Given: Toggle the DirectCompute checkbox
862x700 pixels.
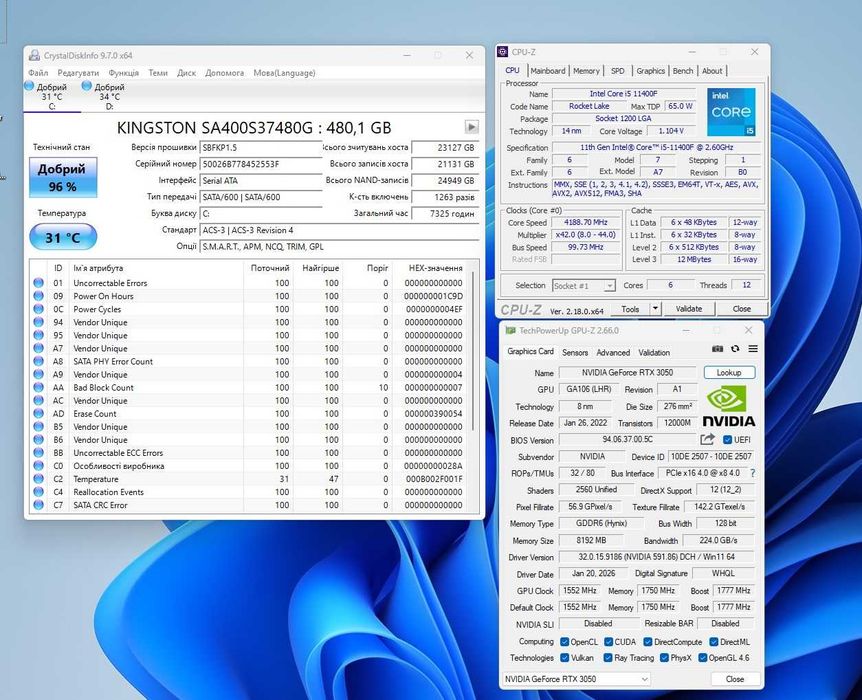Looking at the screenshot, I should pos(648,642).
